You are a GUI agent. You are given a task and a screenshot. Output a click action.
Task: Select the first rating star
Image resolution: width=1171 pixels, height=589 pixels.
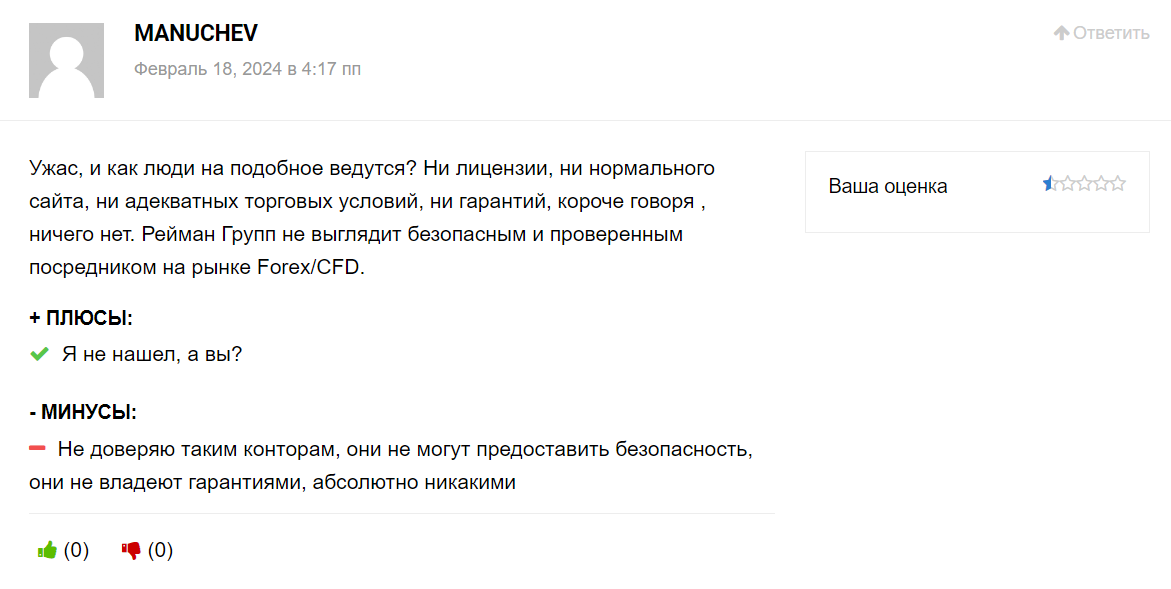(1050, 183)
